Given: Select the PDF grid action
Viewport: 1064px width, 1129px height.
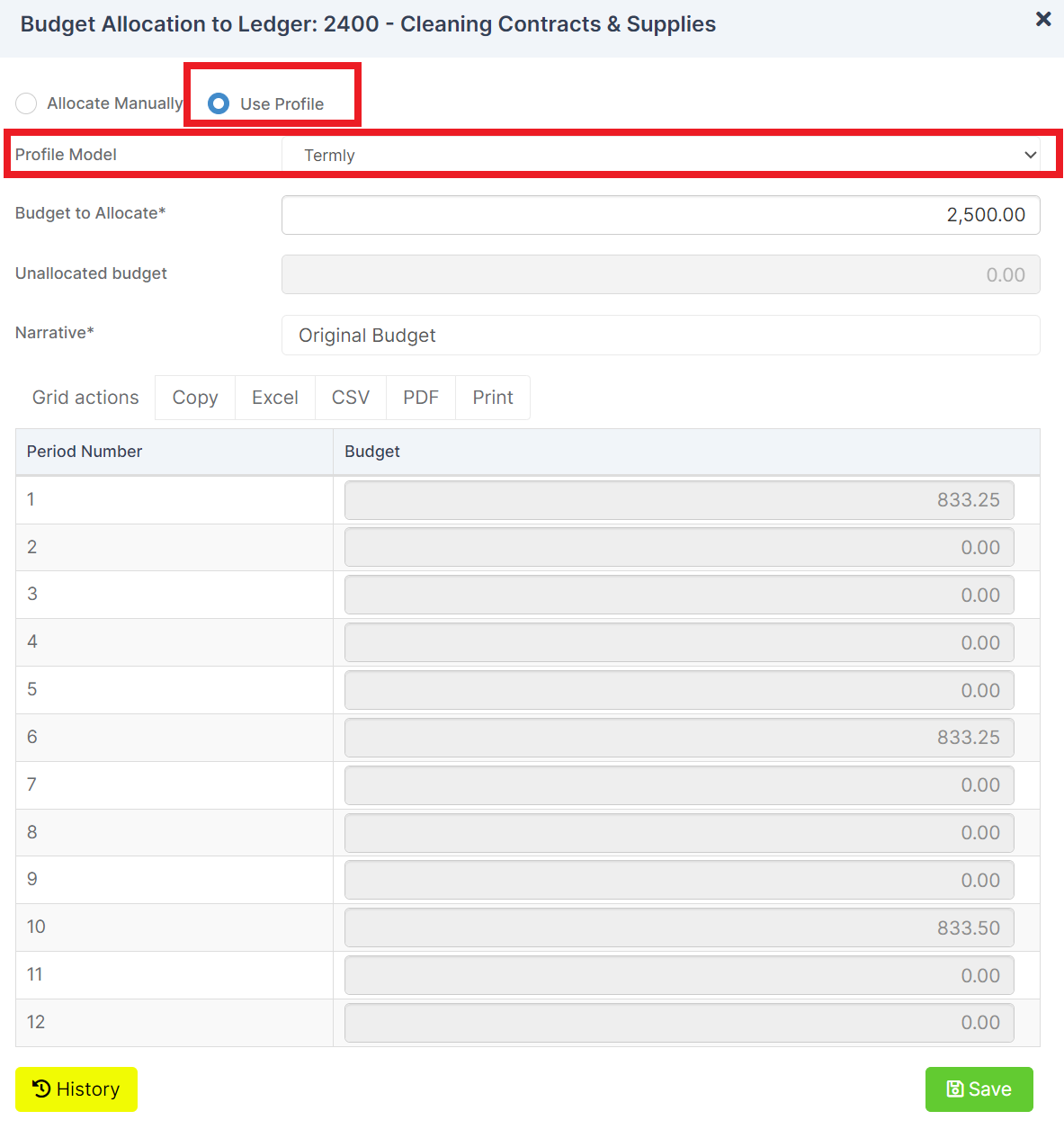Looking at the screenshot, I should pyautogui.click(x=420, y=397).
